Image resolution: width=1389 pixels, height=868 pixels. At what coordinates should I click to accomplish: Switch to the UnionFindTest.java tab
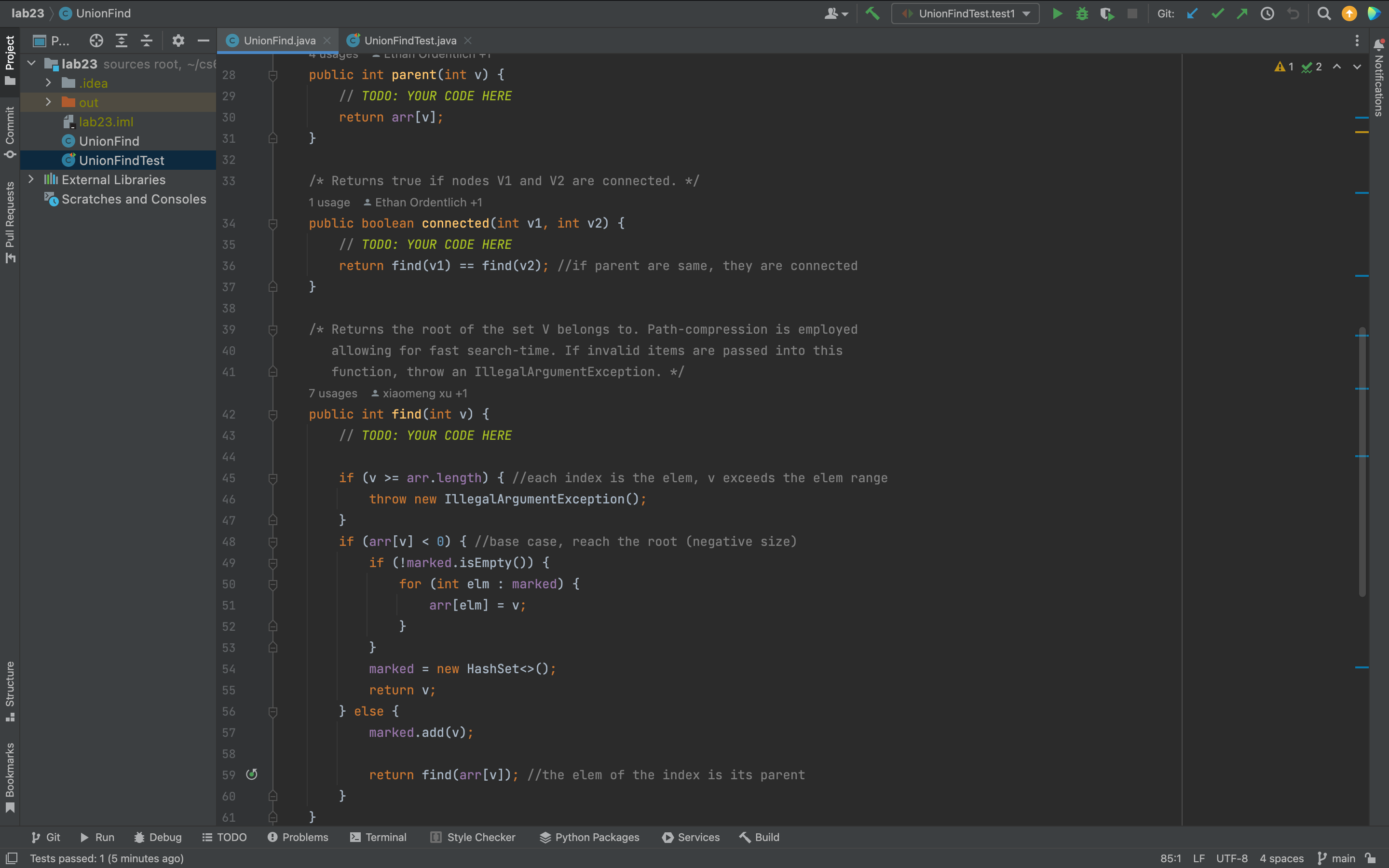pos(409,40)
